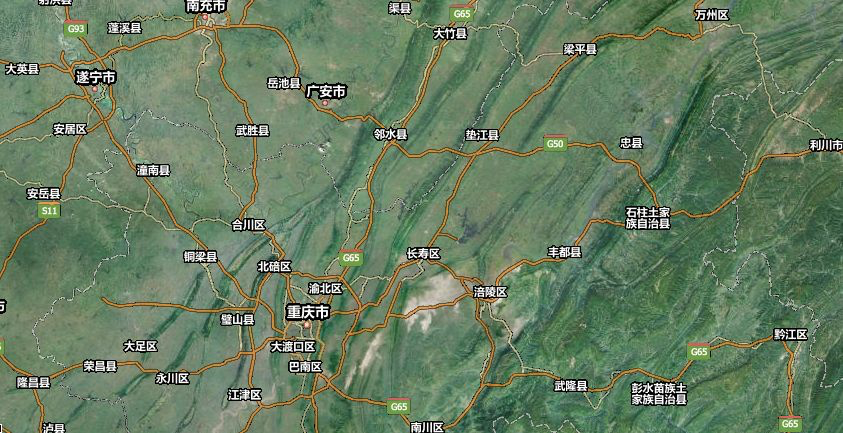Click the G50 highway shield near 垫江县
Viewport: 843px width, 433px height.
(x=555, y=144)
